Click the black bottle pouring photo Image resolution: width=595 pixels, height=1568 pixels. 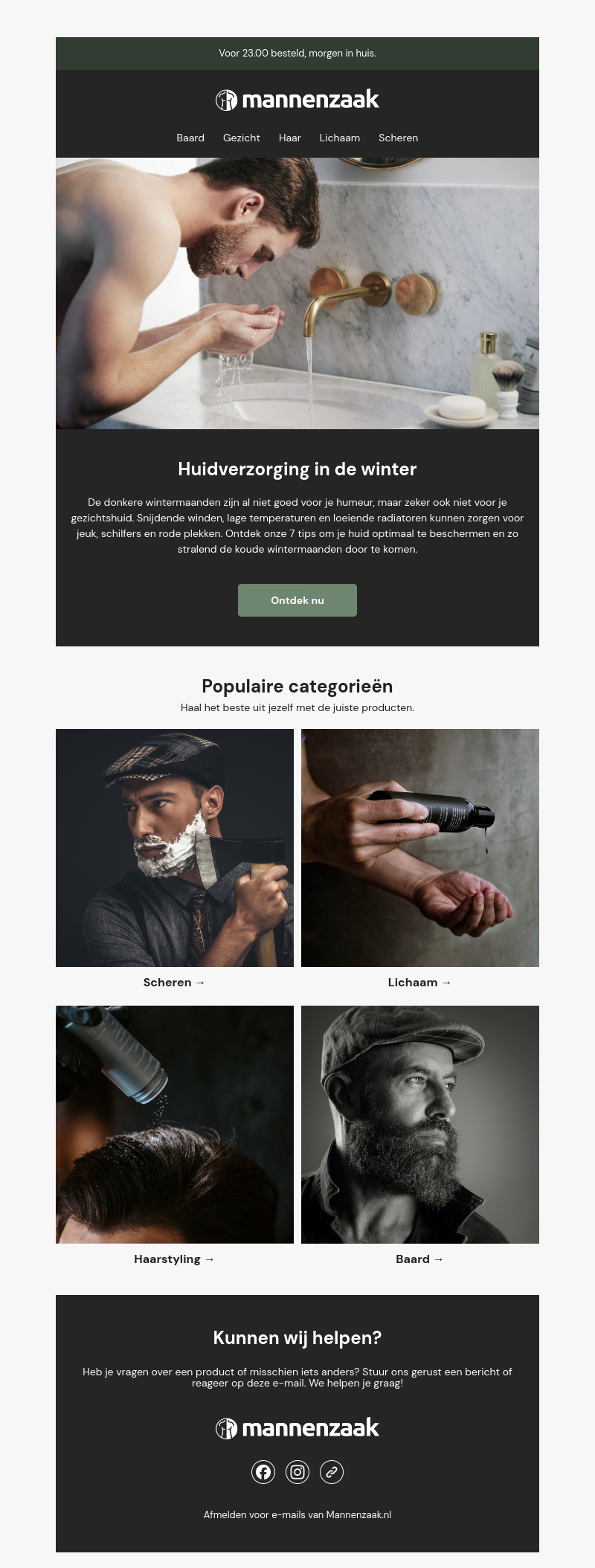(x=420, y=848)
